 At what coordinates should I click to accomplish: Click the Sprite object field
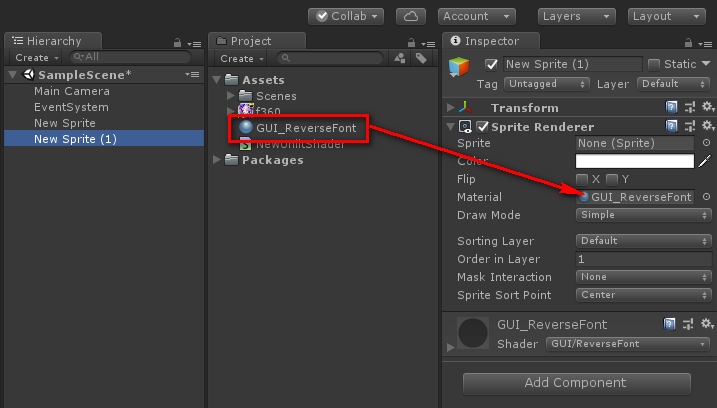[x=635, y=143]
